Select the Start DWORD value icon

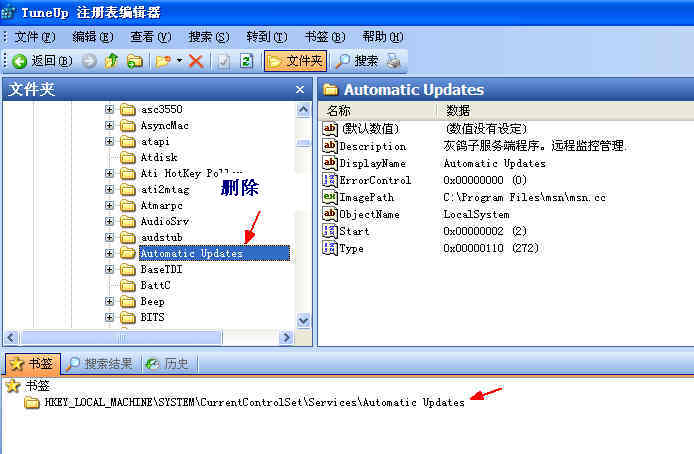(x=330, y=231)
